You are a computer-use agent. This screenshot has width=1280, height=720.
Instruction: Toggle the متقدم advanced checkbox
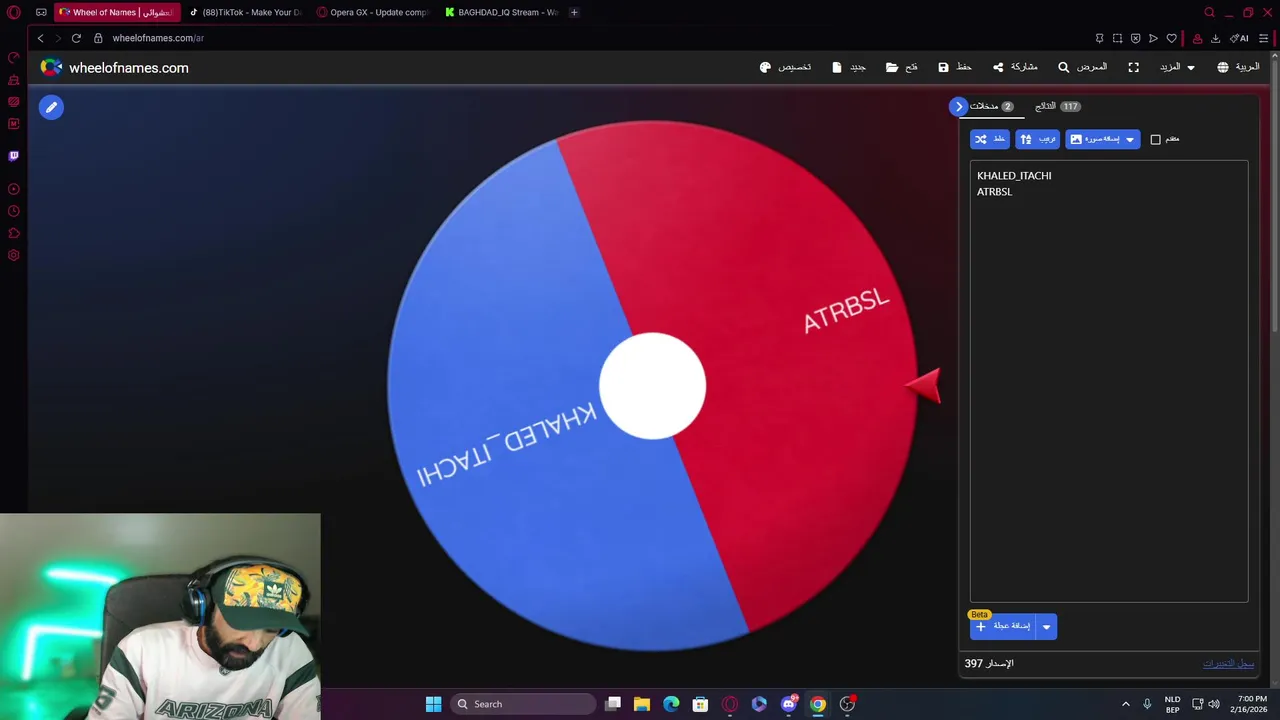1155,139
